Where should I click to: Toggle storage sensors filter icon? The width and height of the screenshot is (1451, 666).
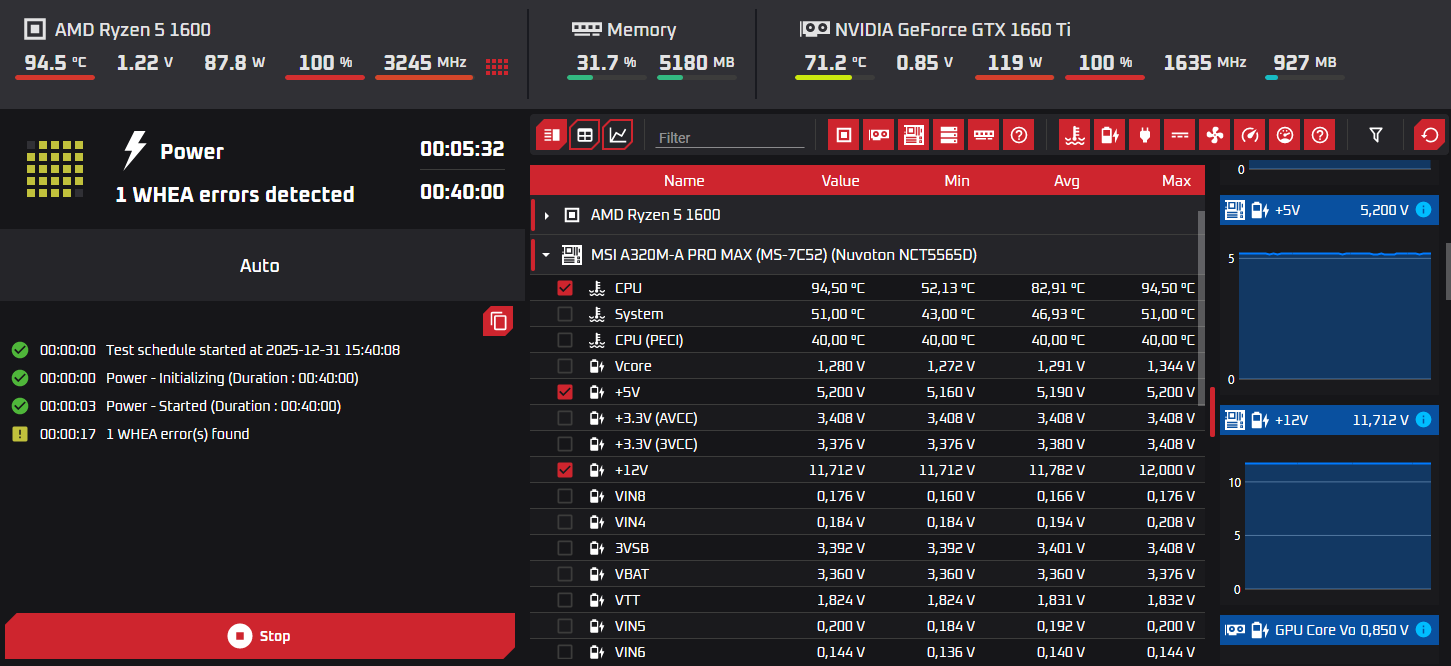(x=949, y=134)
